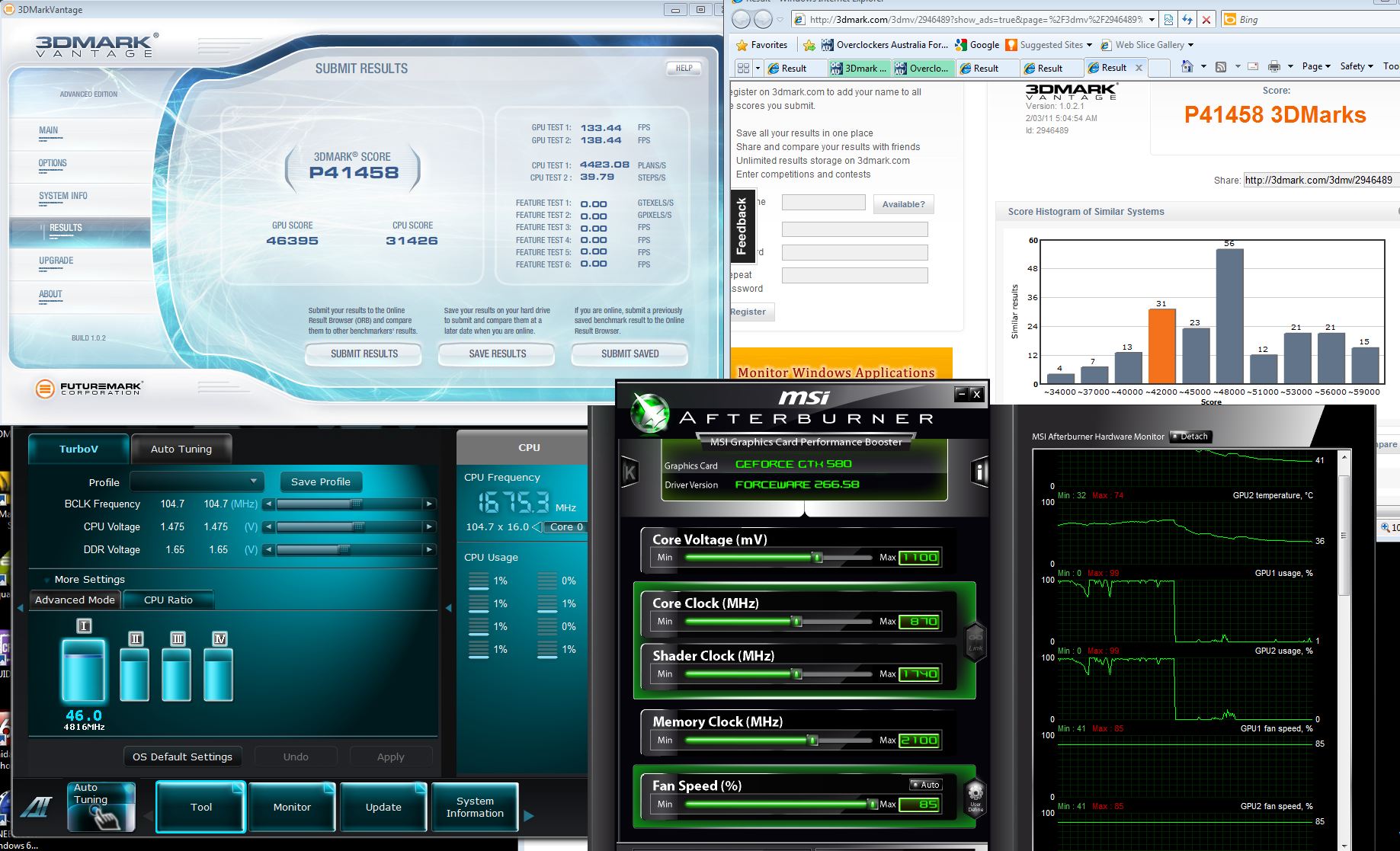Open the address bar history dropdown
This screenshot has height=851, width=1400.
coord(1152,20)
